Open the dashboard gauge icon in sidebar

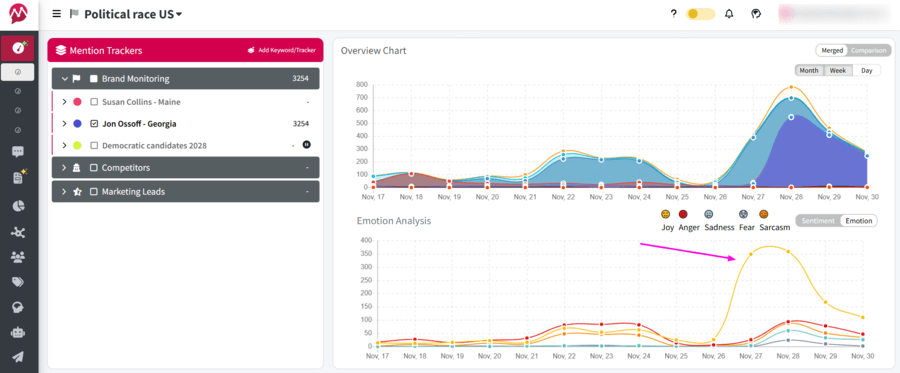pyautogui.click(x=19, y=49)
